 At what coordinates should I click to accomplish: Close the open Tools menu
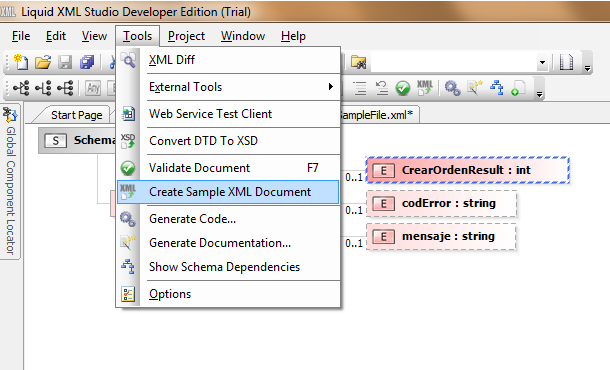tap(137, 36)
